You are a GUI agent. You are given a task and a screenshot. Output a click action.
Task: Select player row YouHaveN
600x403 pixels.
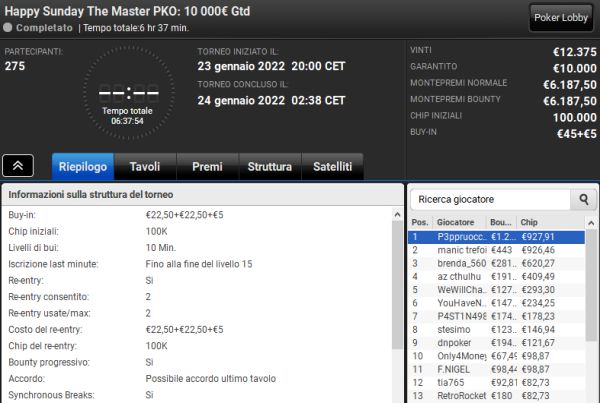tap(496, 303)
